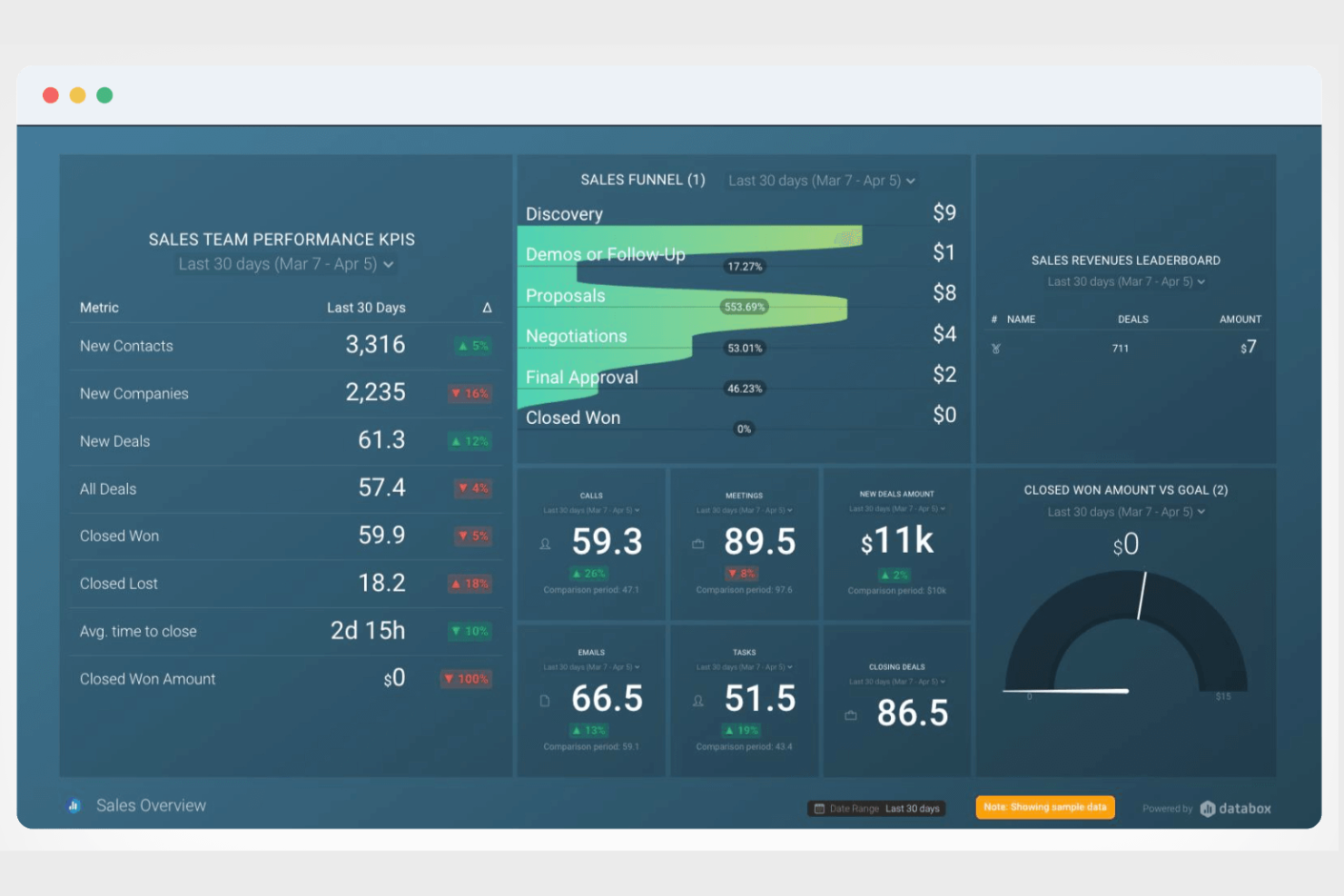Click the person icon in the Tasks widget

pyautogui.click(x=697, y=700)
